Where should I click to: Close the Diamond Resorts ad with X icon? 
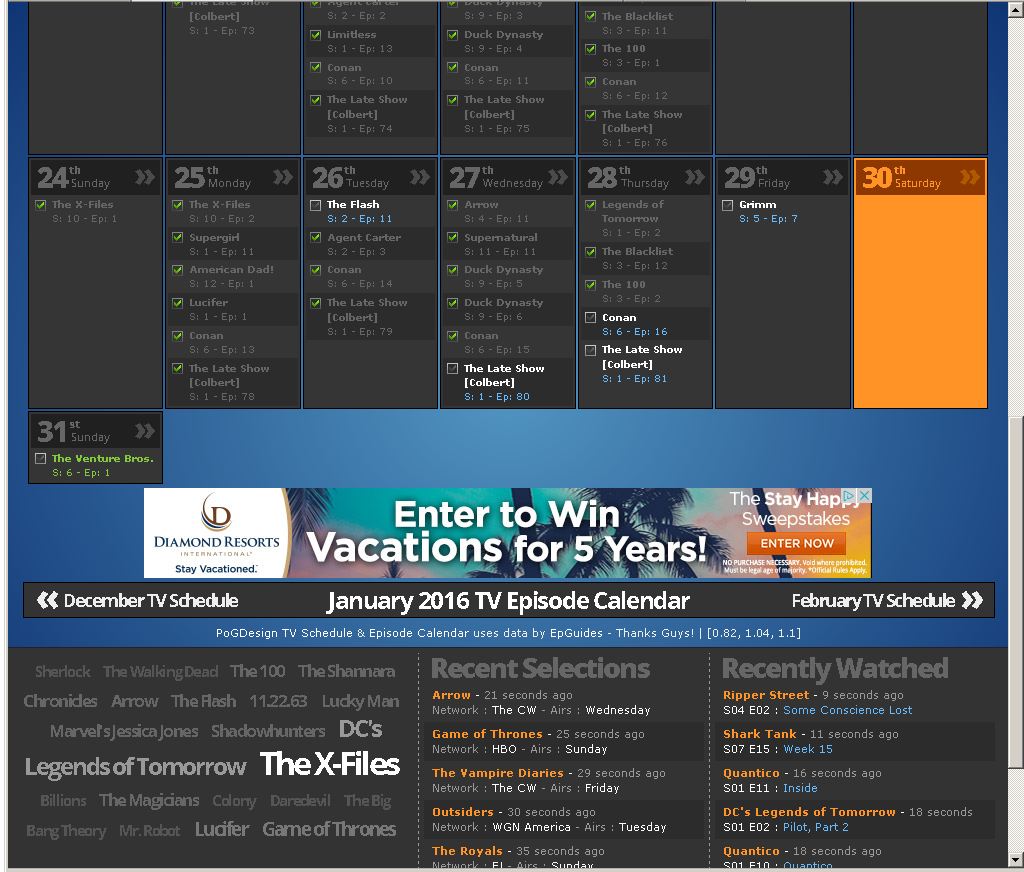(865, 496)
